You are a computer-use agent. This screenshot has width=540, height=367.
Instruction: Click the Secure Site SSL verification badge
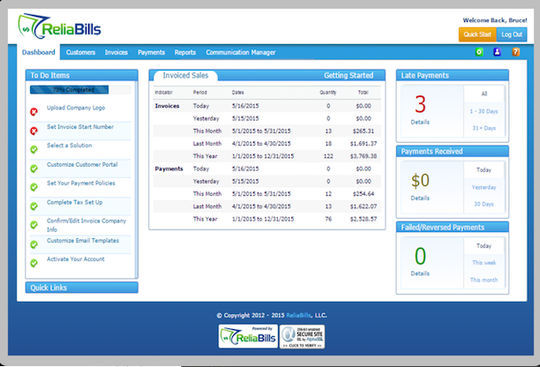[x=302, y=336]
